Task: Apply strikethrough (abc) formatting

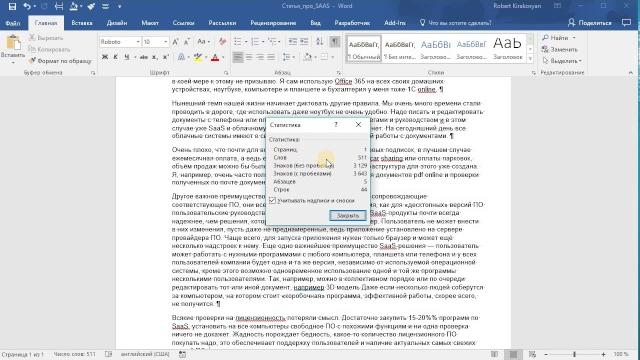Action: coord(143,57)
